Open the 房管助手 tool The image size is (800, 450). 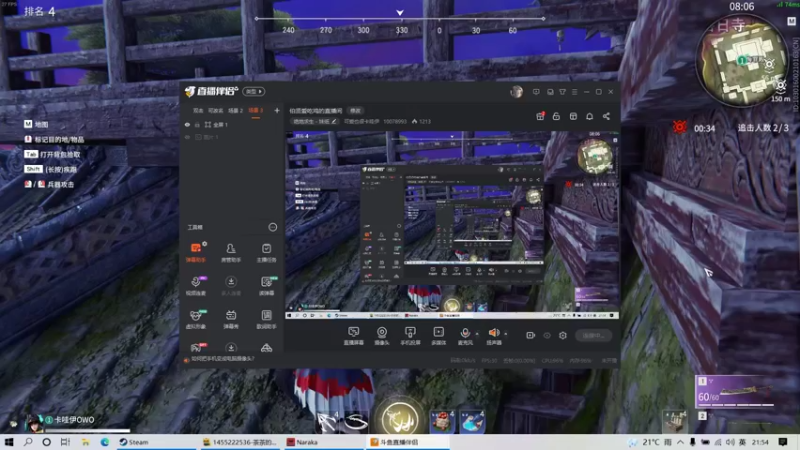click(231, 253)
